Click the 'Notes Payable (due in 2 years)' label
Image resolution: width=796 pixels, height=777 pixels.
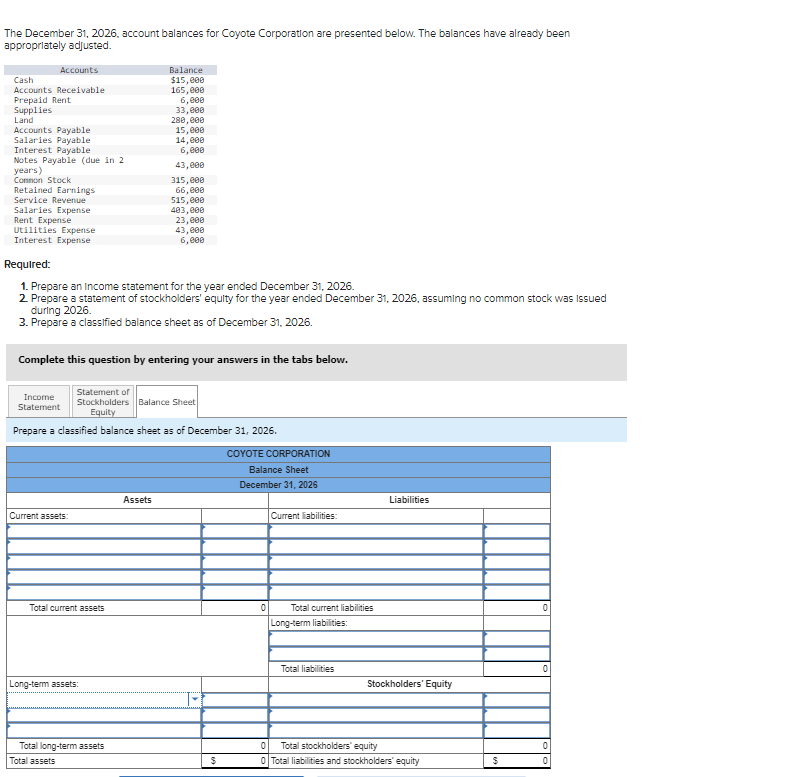pyautogui.click(x=69, y=165)
